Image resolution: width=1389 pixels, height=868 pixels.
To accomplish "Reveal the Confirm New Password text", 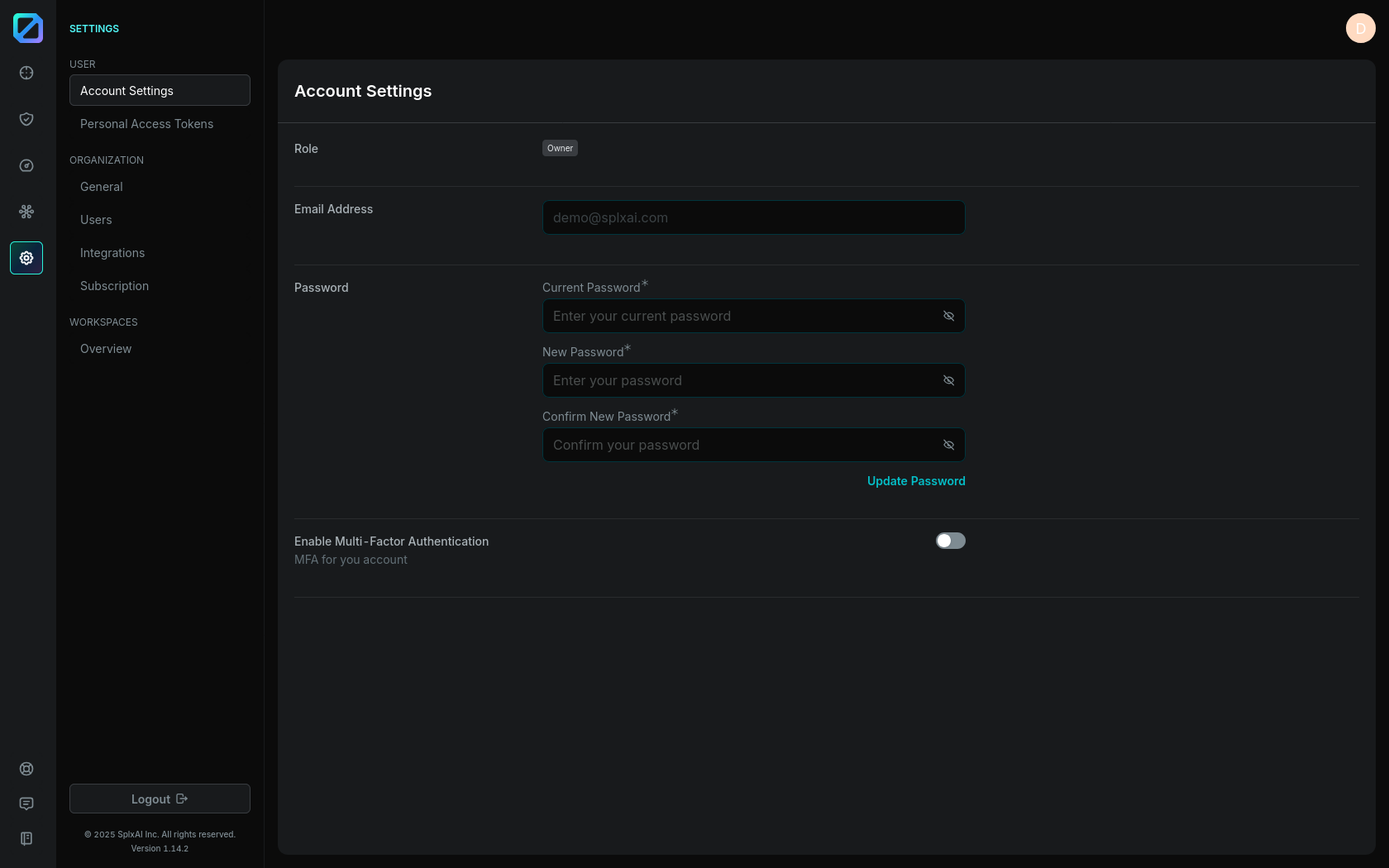I will coord(948,445).
